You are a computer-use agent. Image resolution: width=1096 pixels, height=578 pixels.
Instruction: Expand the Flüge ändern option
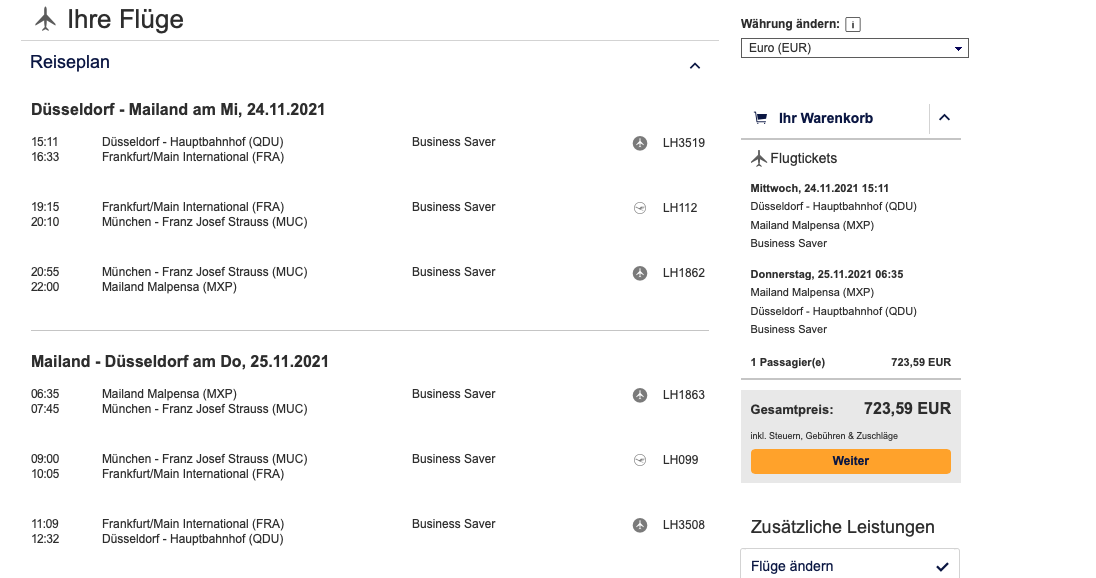849,566
